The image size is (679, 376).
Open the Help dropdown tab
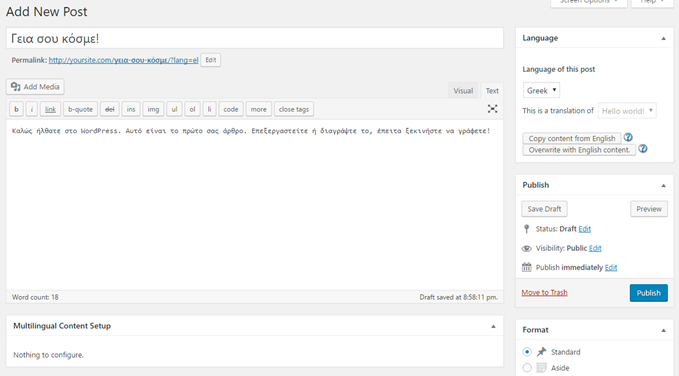pyautogui.click(x=652, y=3)
